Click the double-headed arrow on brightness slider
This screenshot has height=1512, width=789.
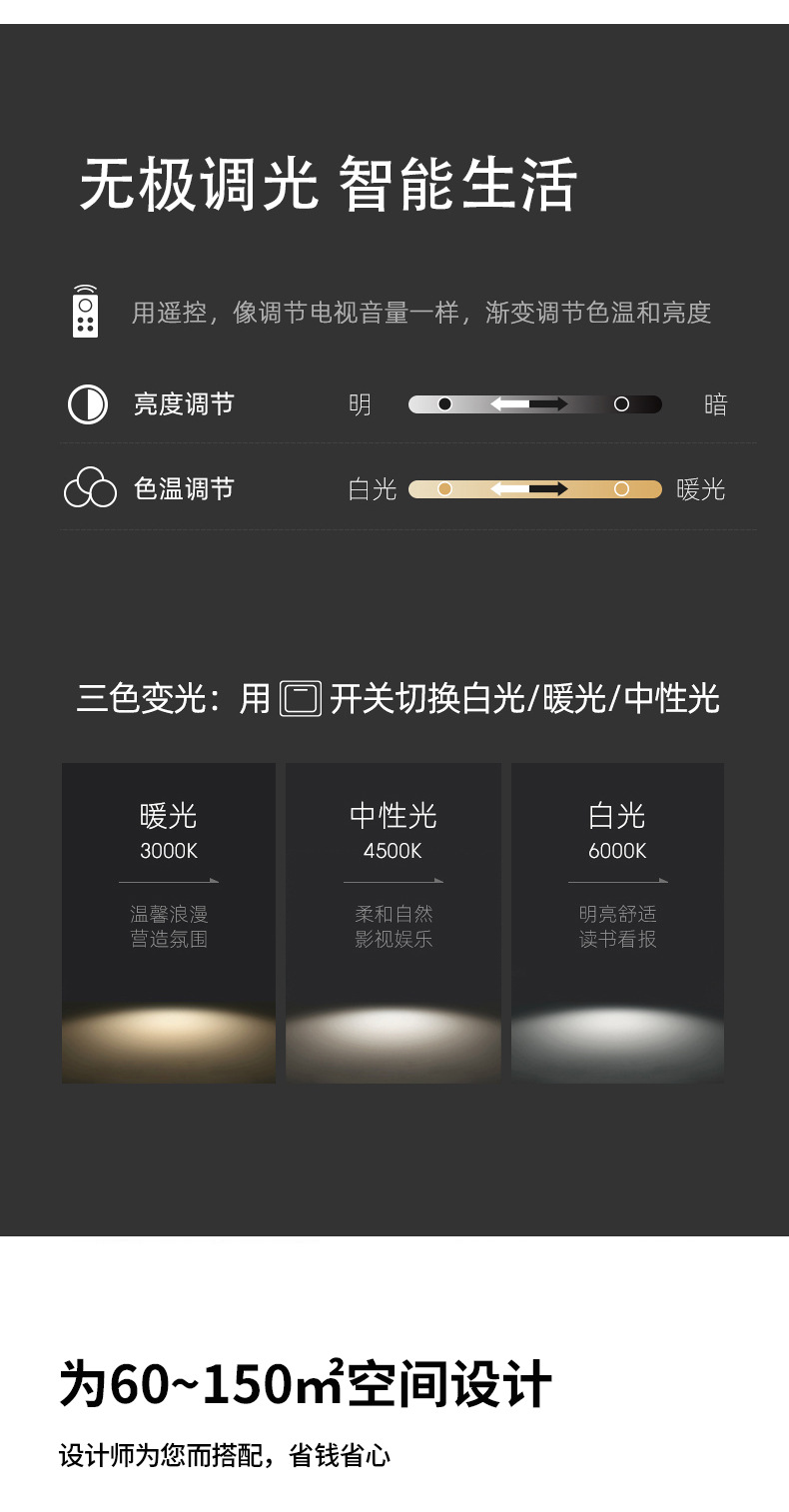pyautogui.click(x=528, y=404)
